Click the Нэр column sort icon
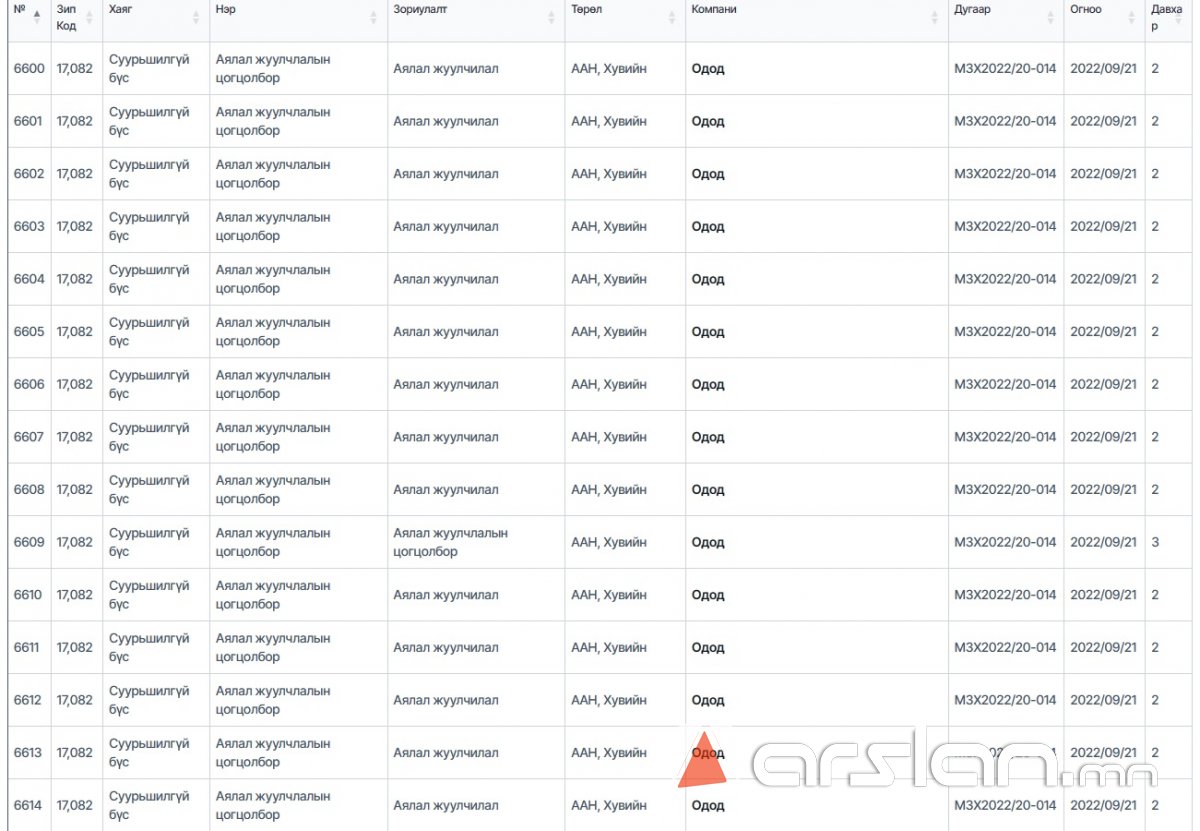The image size is (1200, 831). point(374,17)
